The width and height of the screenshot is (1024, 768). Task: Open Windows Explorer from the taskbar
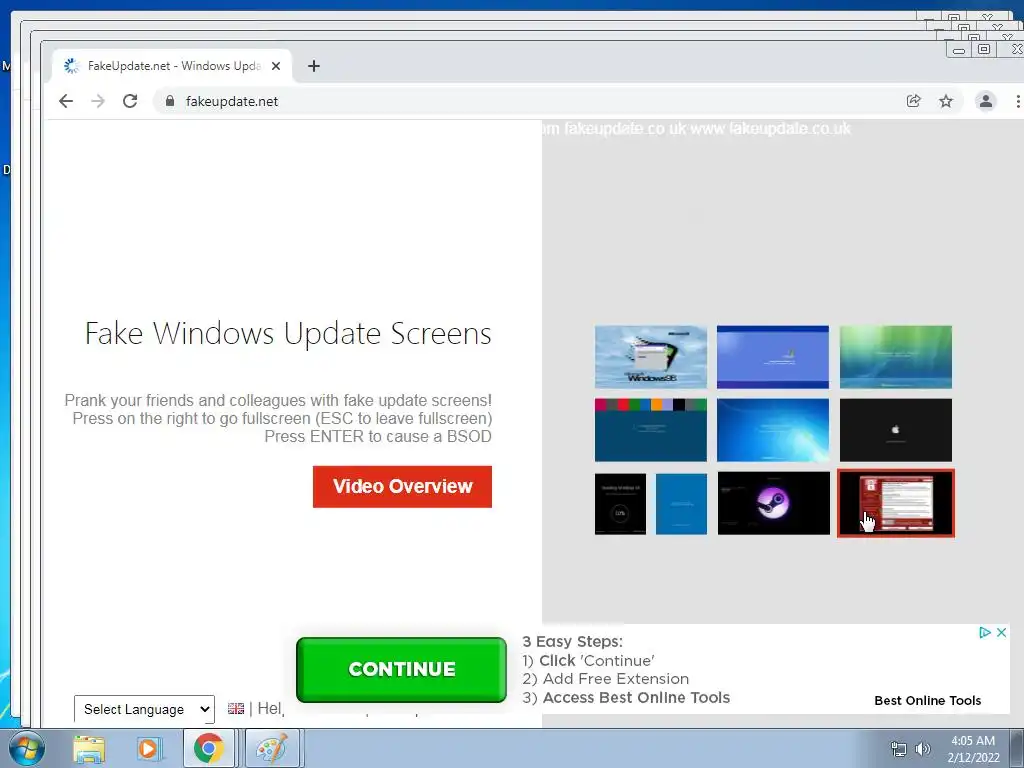point(89,749)
